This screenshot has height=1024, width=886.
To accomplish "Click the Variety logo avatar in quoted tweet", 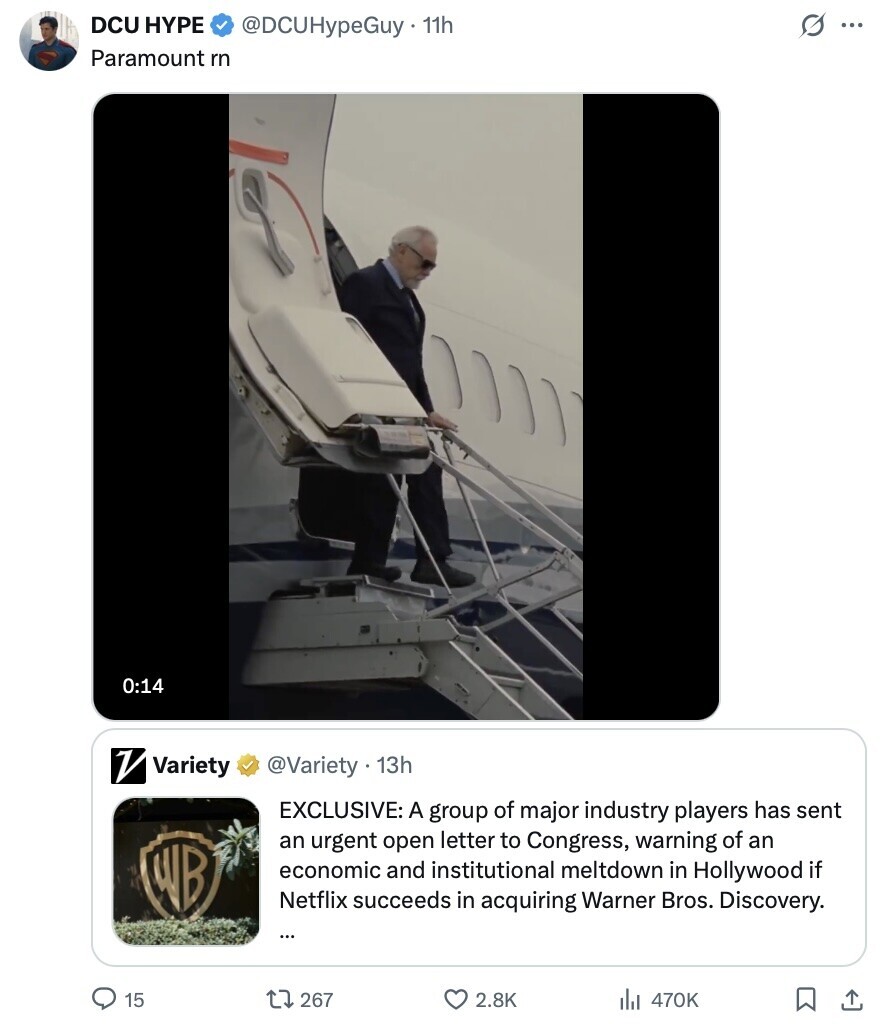I will (128, 765).
